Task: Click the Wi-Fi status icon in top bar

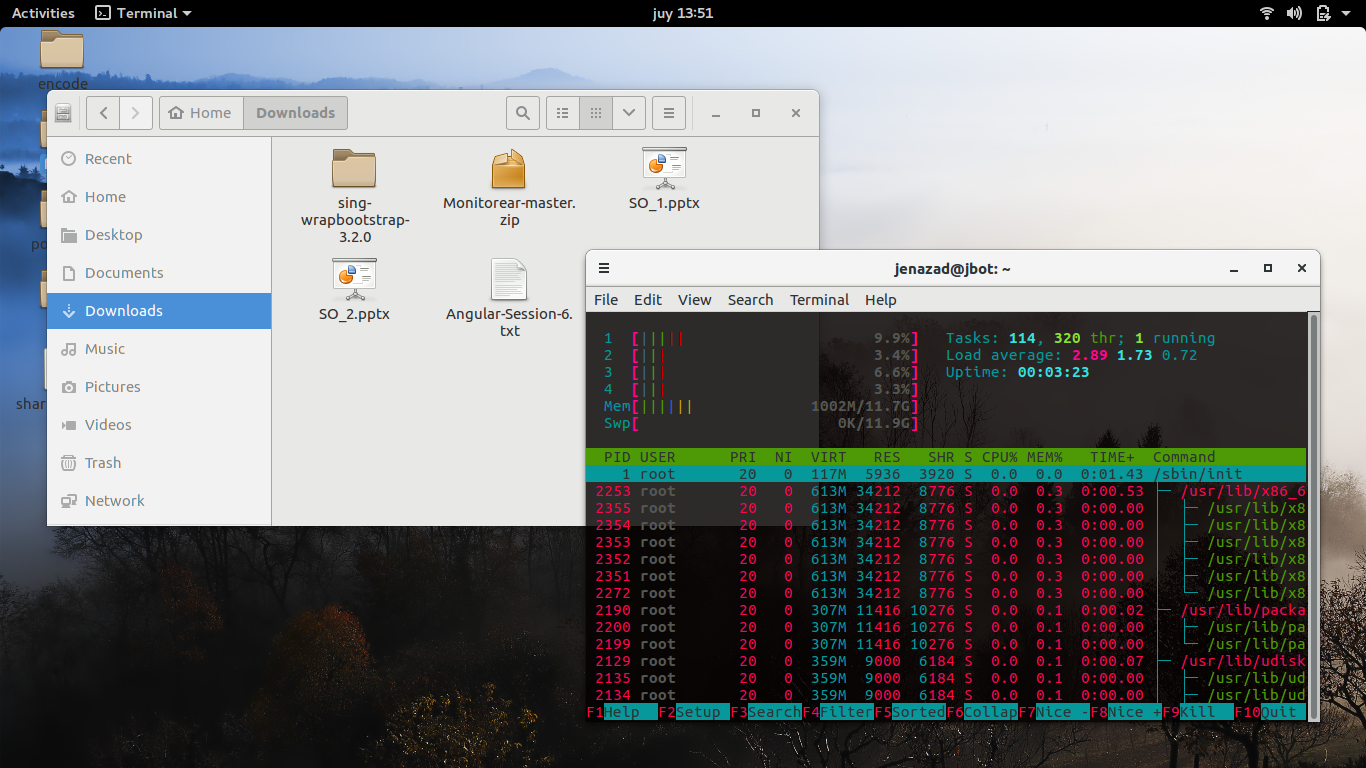Action: click(x=1267, y=13)
